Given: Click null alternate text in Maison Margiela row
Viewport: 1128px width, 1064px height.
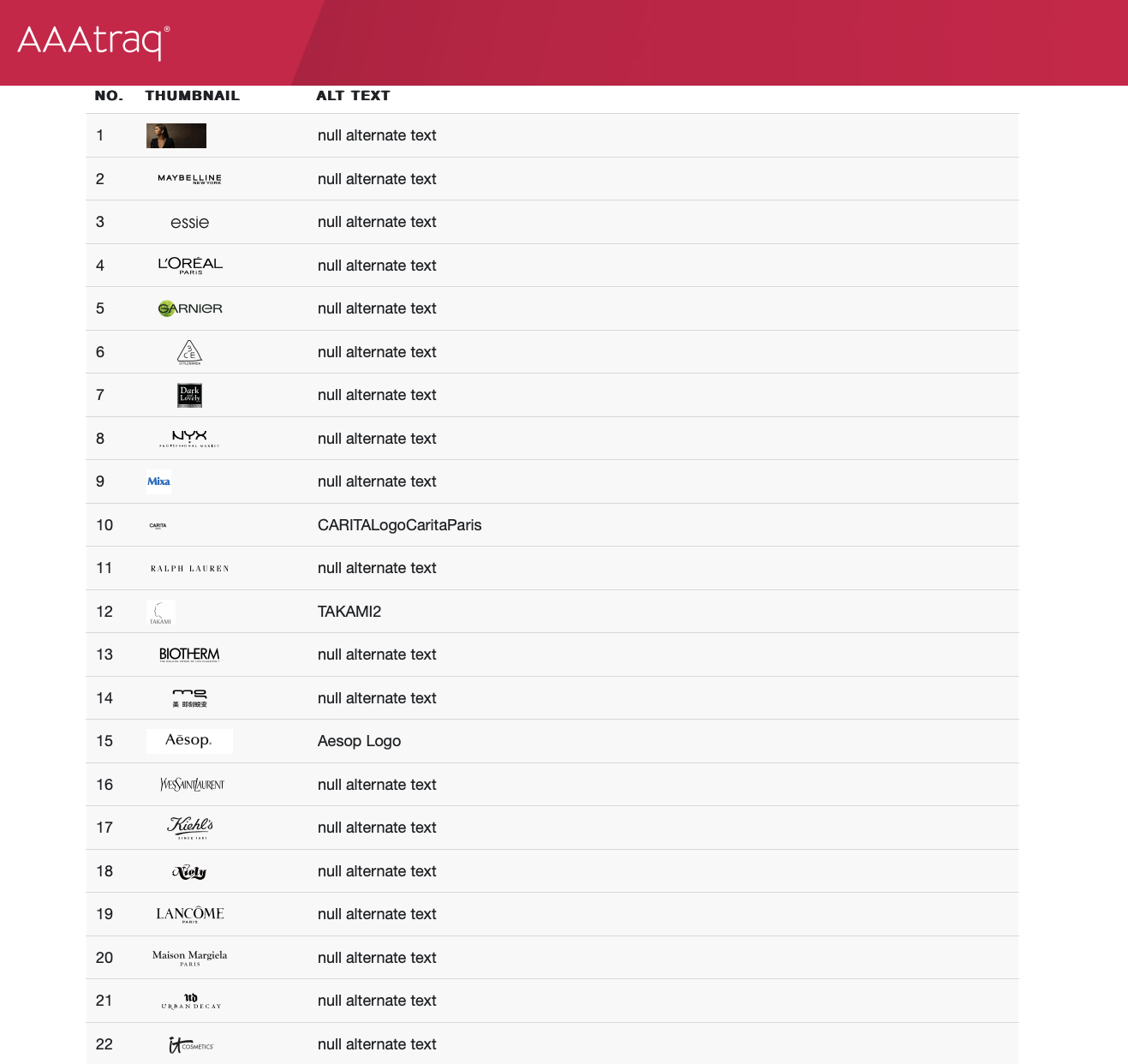Looking at the screenshot, I should click(377, 958).
